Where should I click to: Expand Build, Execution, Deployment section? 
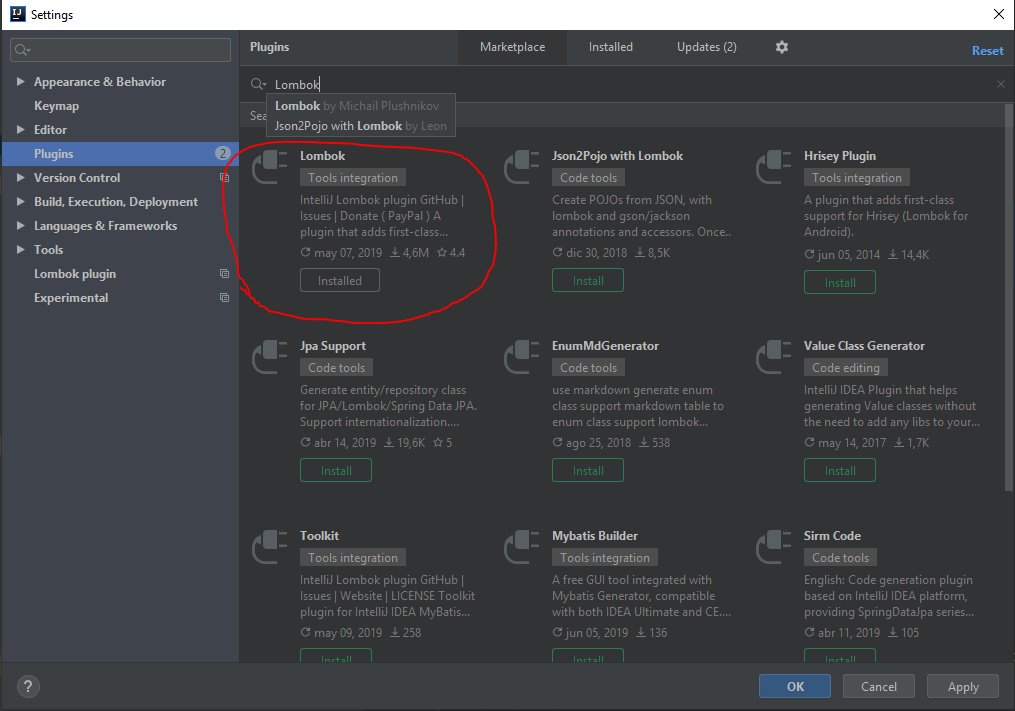[x=21, y=201]
